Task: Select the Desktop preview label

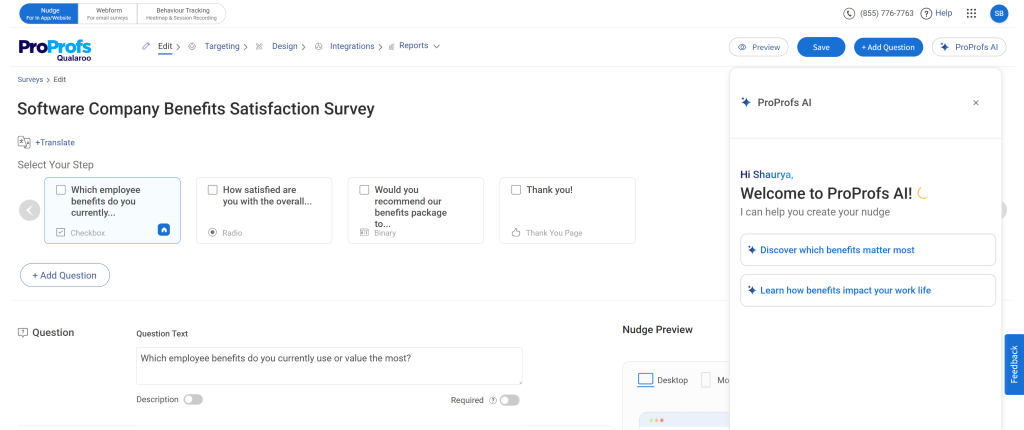Action: pyautogui.click(x=672, y=380)
